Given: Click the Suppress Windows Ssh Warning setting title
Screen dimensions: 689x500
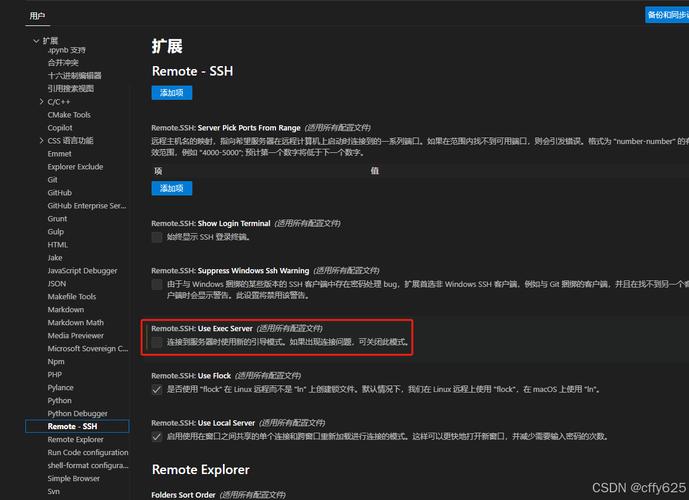Looking at the screenshot, I should point(230,270).
